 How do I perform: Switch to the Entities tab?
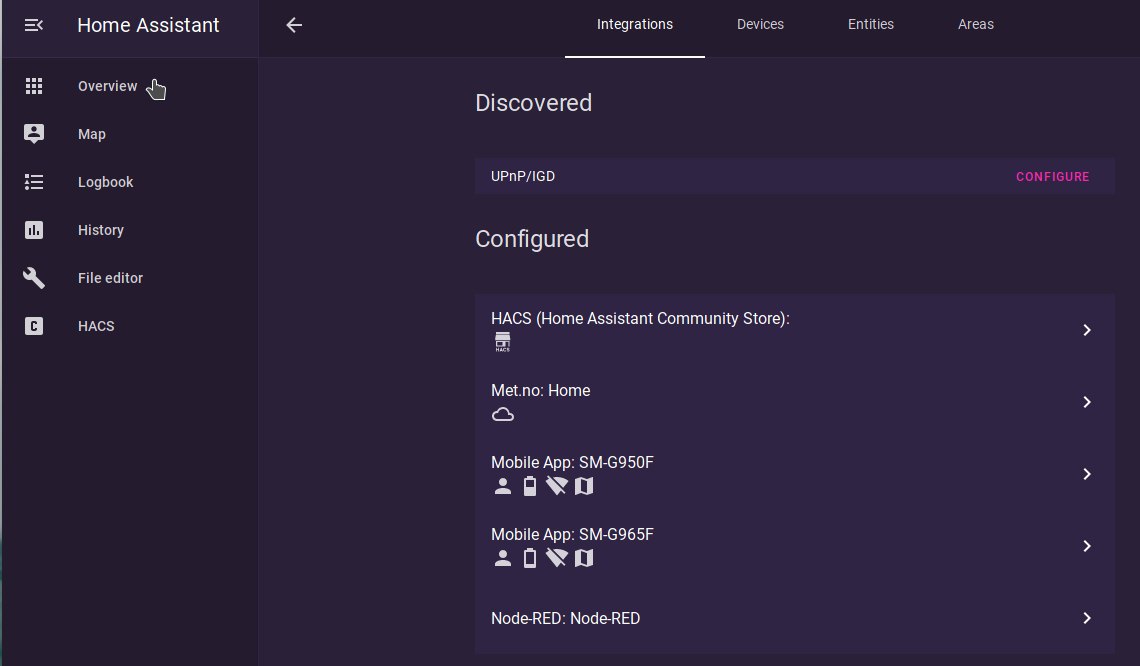(870, 25)
